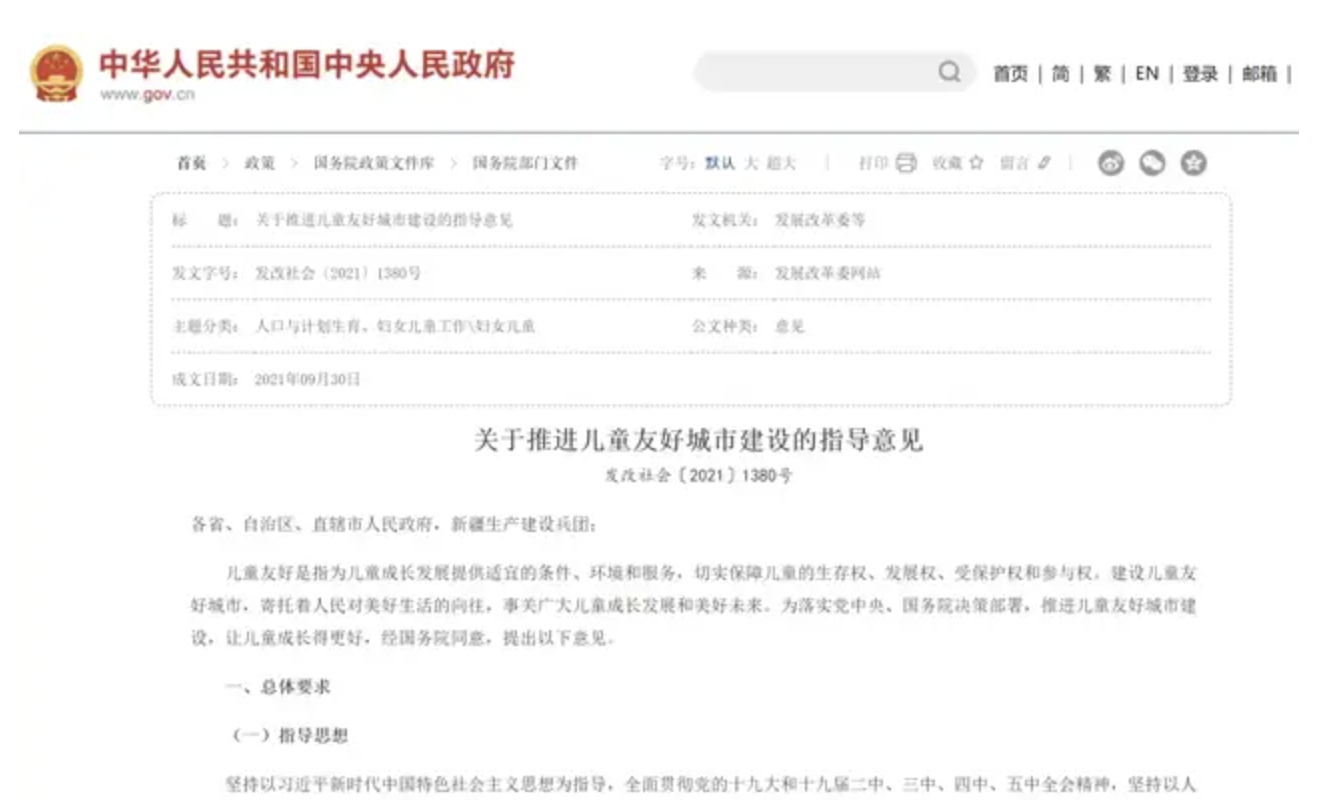Share the article via the Weibo circle icon
This screenshot has width=1321, height=811.
coord(1113,161)
